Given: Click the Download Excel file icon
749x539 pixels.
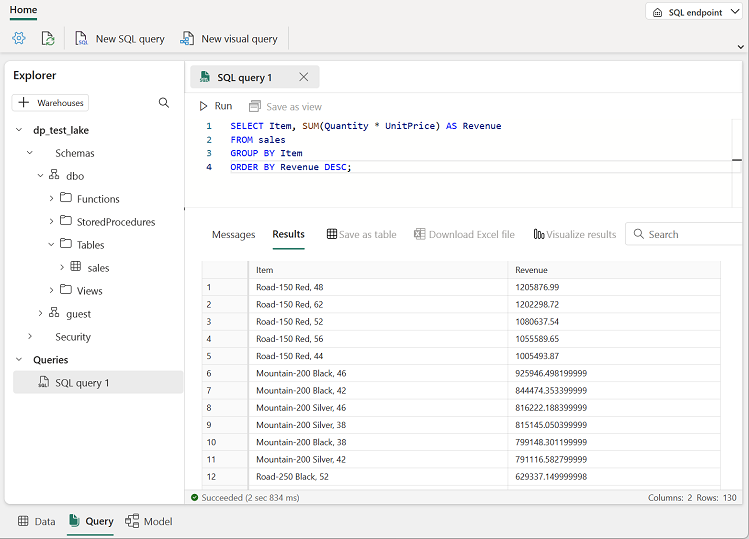Looking at the screenshot, I should 419,234.
